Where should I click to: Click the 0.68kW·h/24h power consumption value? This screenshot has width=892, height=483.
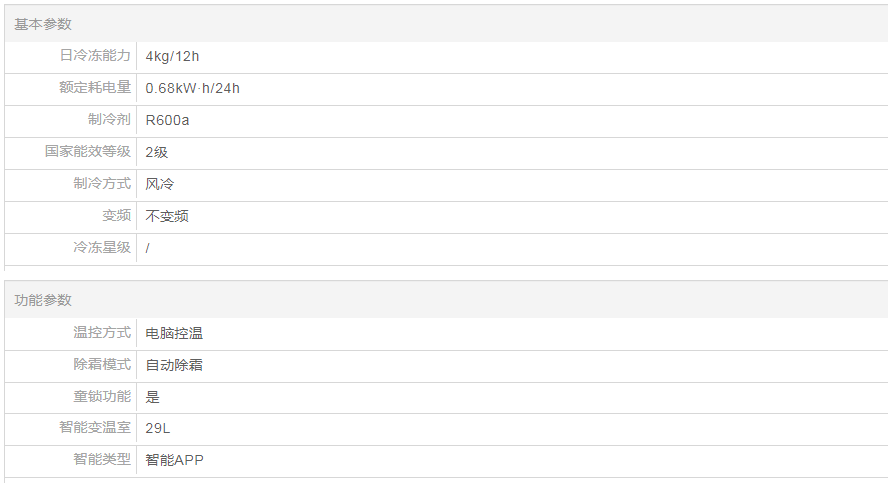[192, 89]
